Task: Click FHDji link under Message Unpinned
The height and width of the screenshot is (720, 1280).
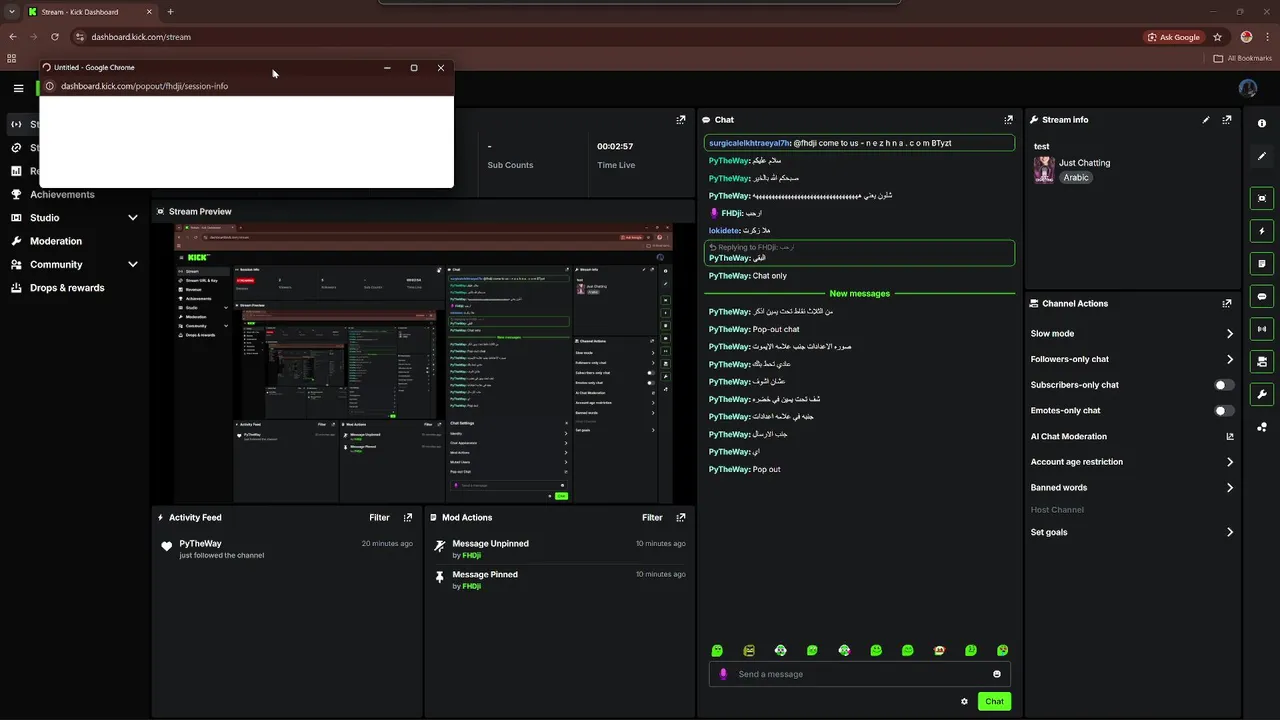Action: pos(472,556)
